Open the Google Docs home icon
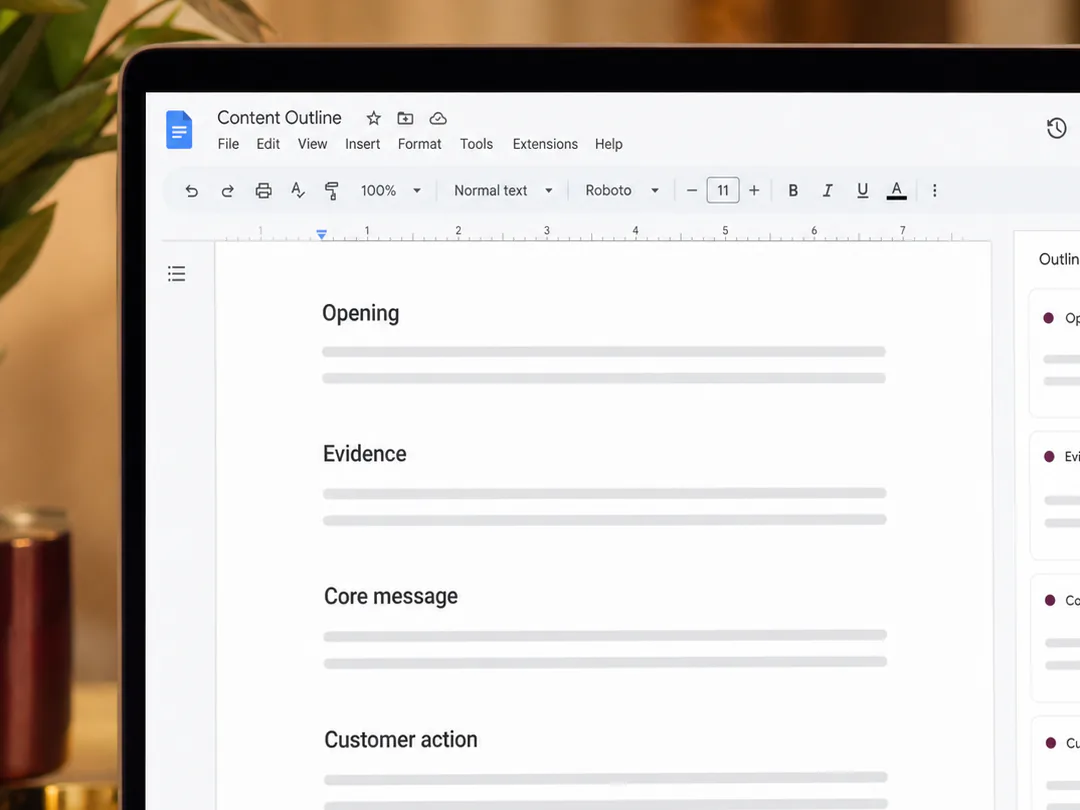Screen dimensions: 1080x810 (179, 129)
